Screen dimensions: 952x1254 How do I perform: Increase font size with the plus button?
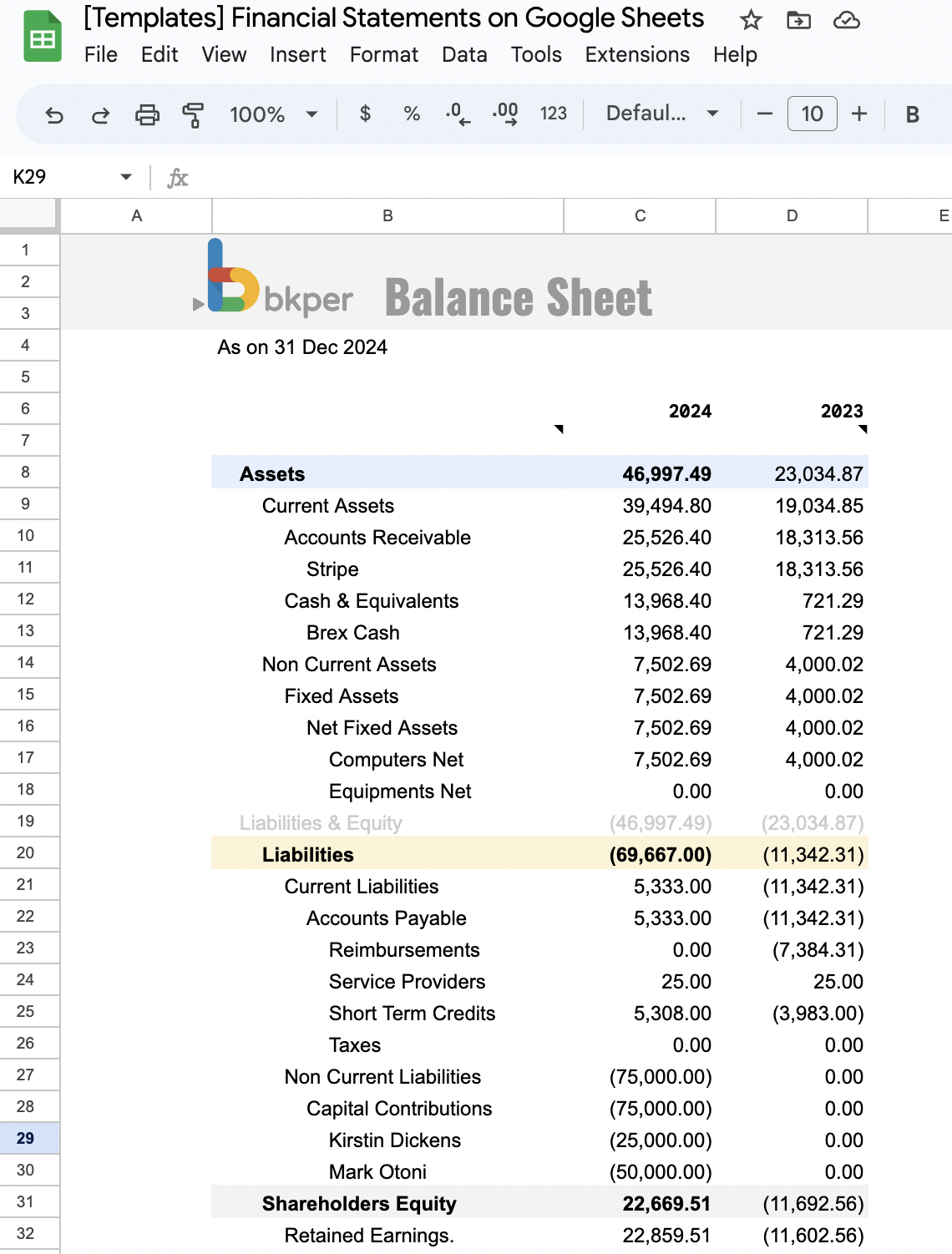tap(858, 114)
